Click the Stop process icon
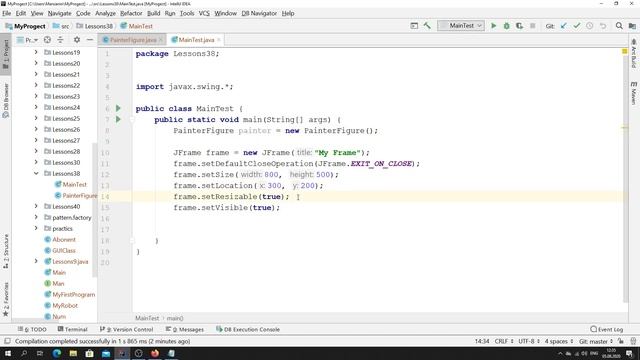 [x=532, y=26]
